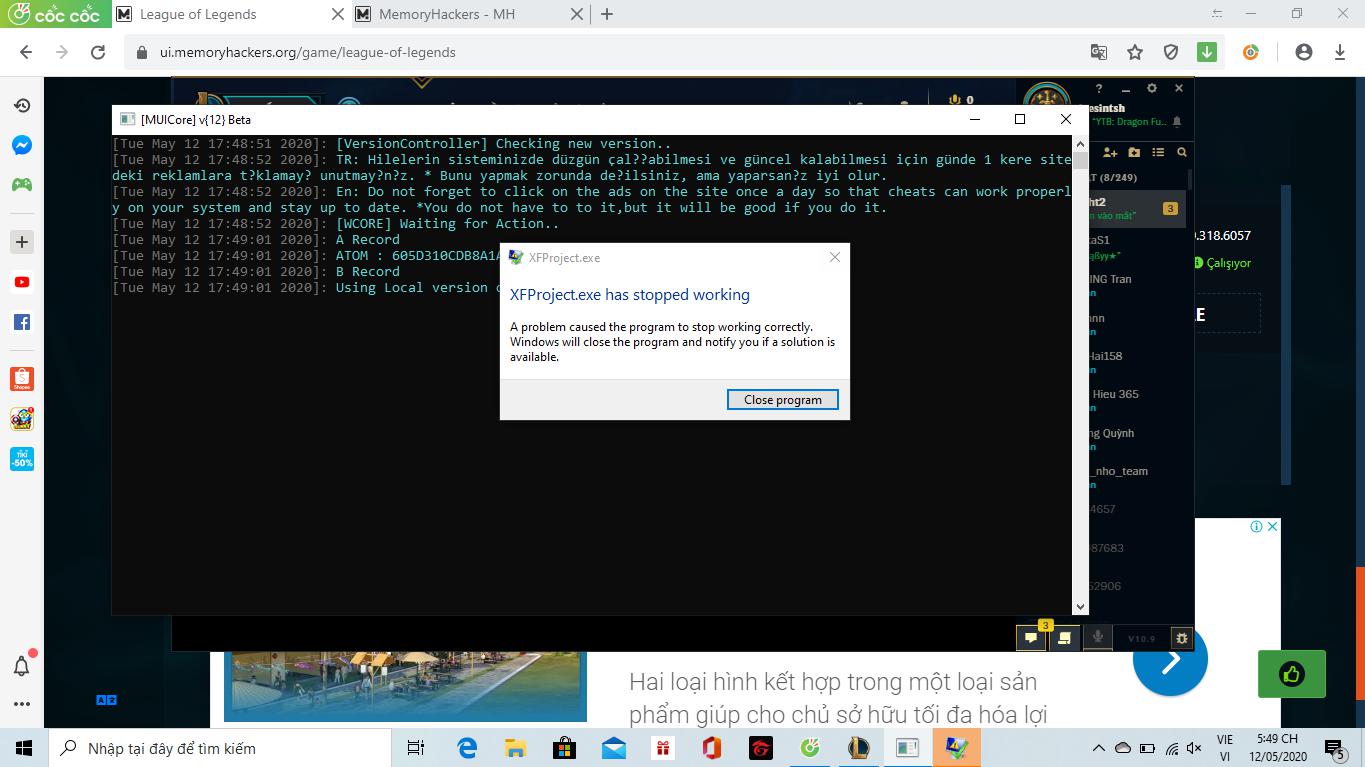Click the add friend icon in League client

click(1110, 152)
